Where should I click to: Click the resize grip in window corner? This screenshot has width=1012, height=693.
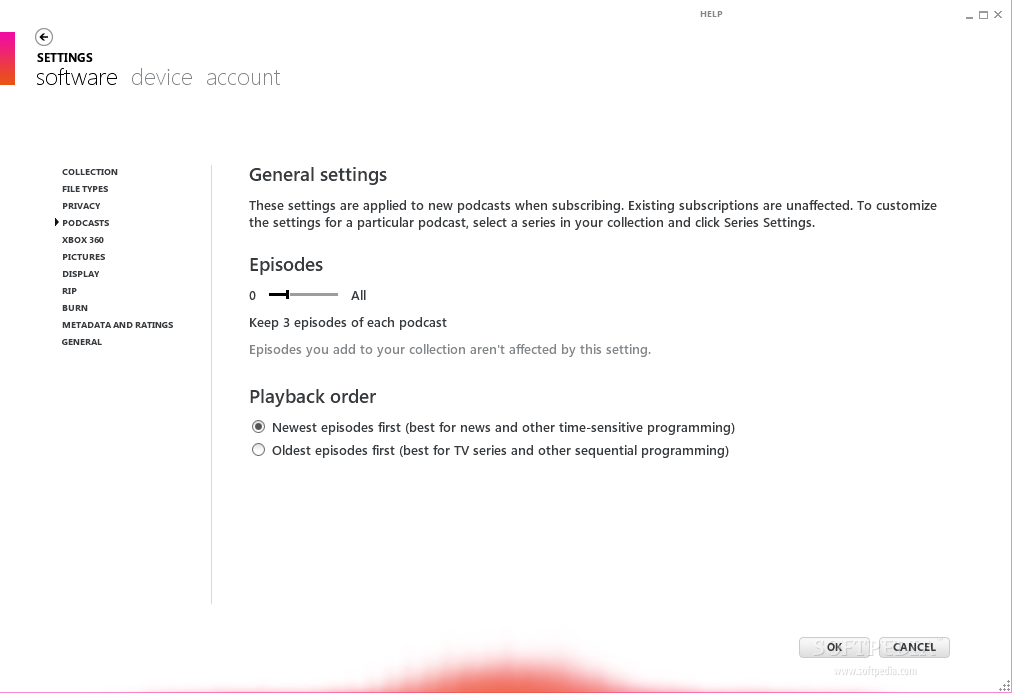pyautogui.click(x=1005, y=686)
